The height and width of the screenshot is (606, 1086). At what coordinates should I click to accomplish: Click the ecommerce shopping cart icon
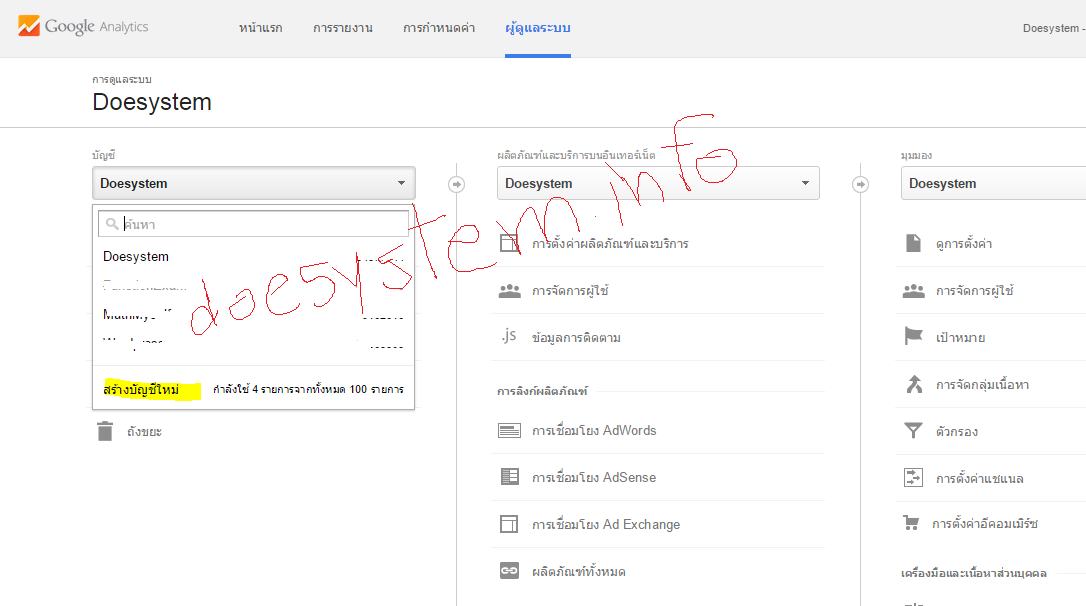point(911,522)
